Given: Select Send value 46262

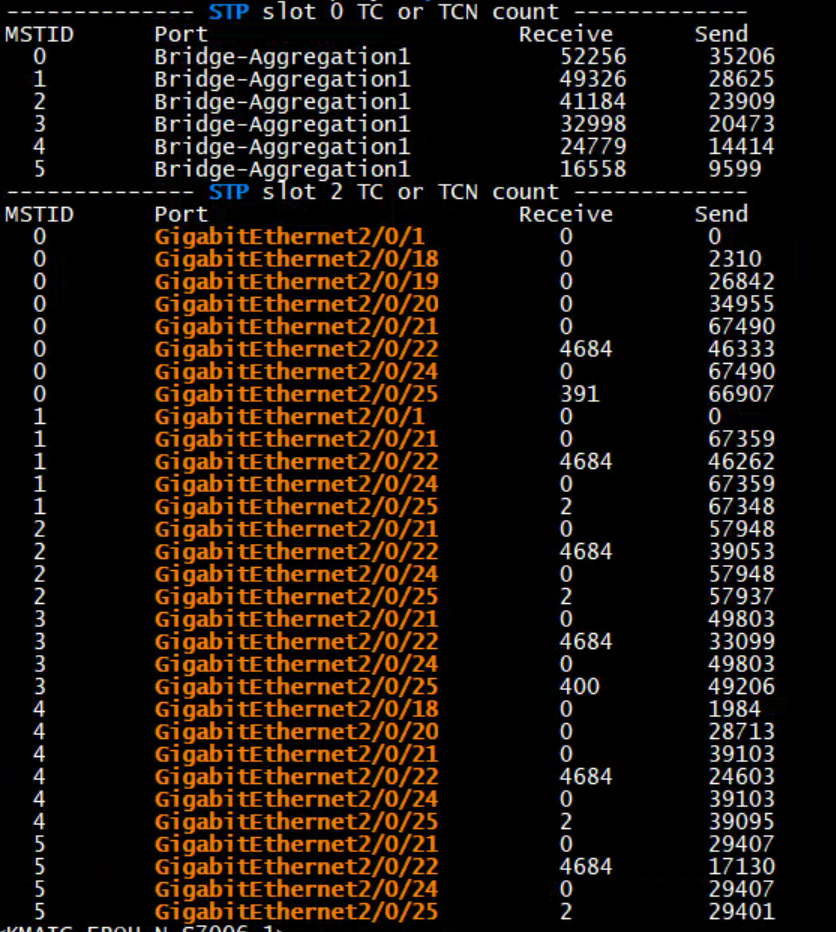Looking at the screenshot, I should point(741,462).
